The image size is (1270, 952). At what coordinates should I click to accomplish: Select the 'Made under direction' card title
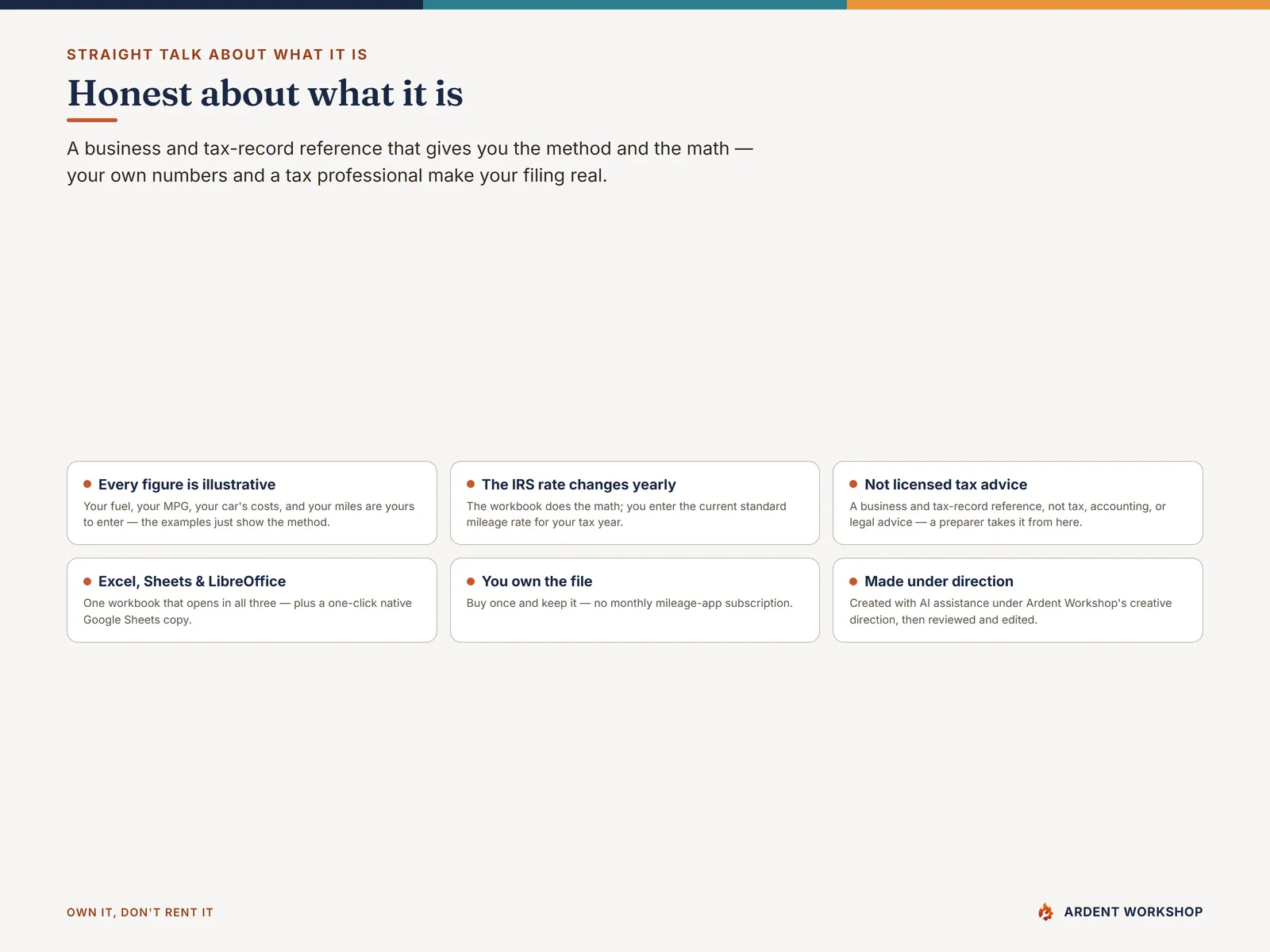pyautogui.click(x=938, y=582)
